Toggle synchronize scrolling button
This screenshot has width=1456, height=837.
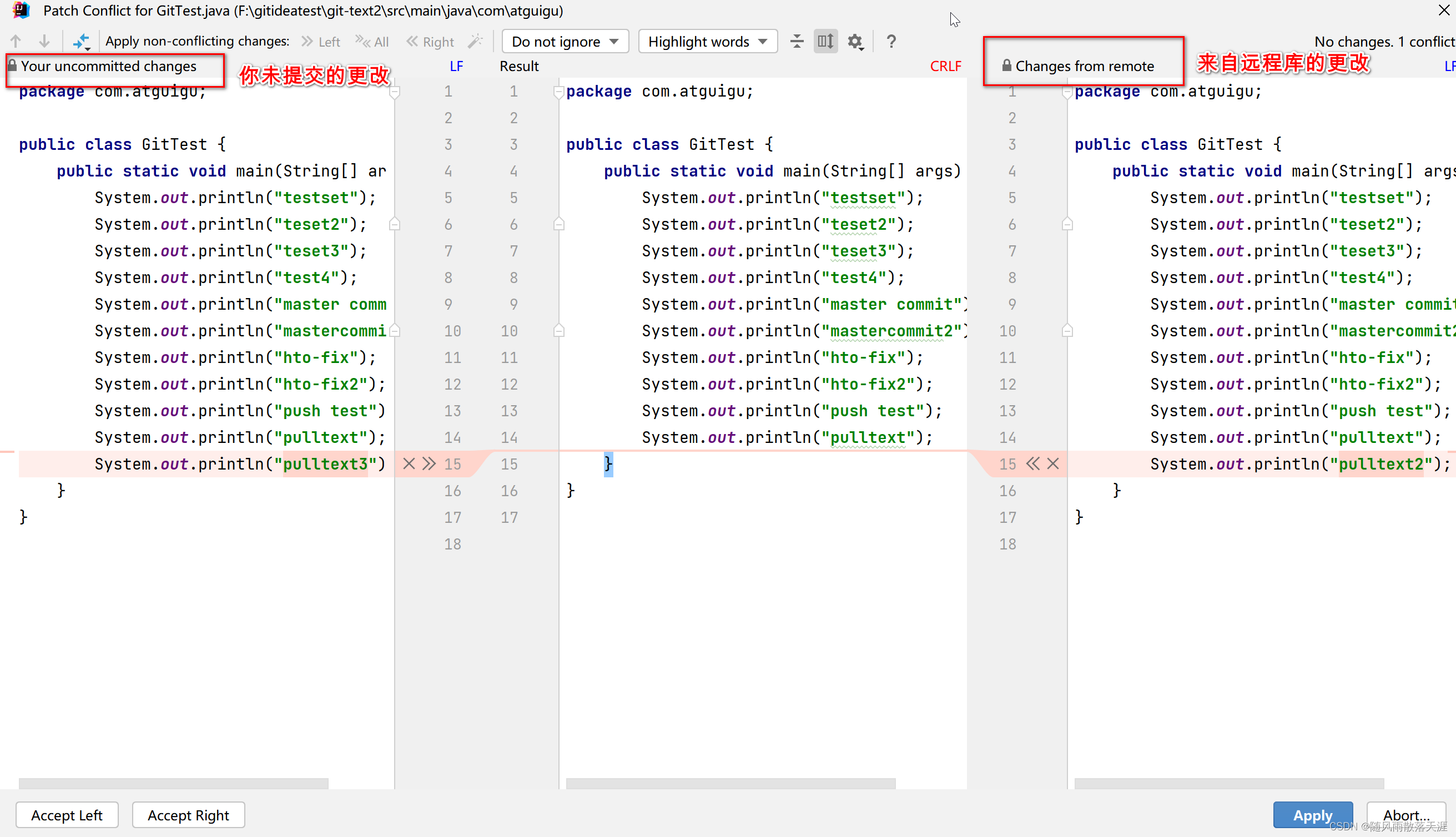click(825, 42)
